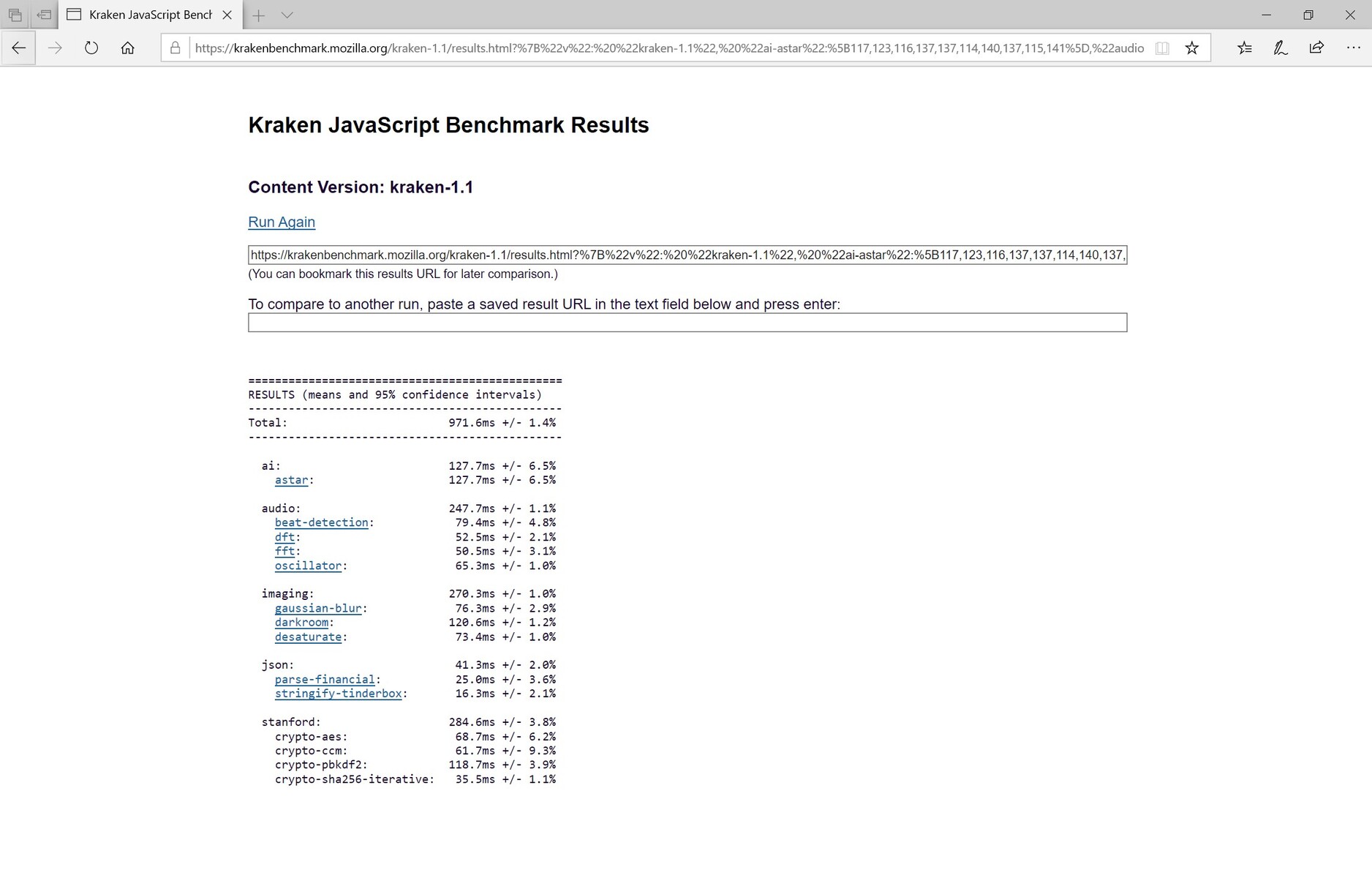Click the empty compare URL field
This screenshot has width=1372, height=878.
687,323
